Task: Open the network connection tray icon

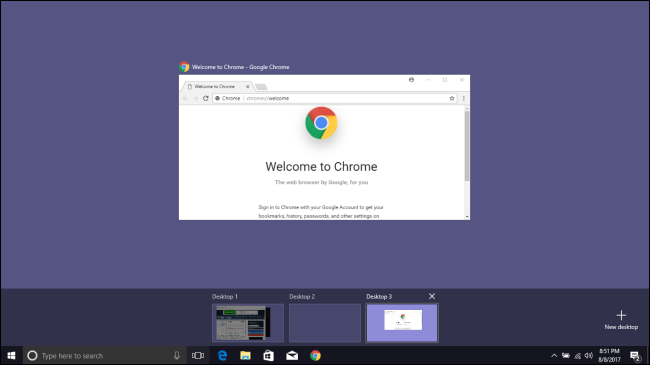Action: click(x=577, y=355)
